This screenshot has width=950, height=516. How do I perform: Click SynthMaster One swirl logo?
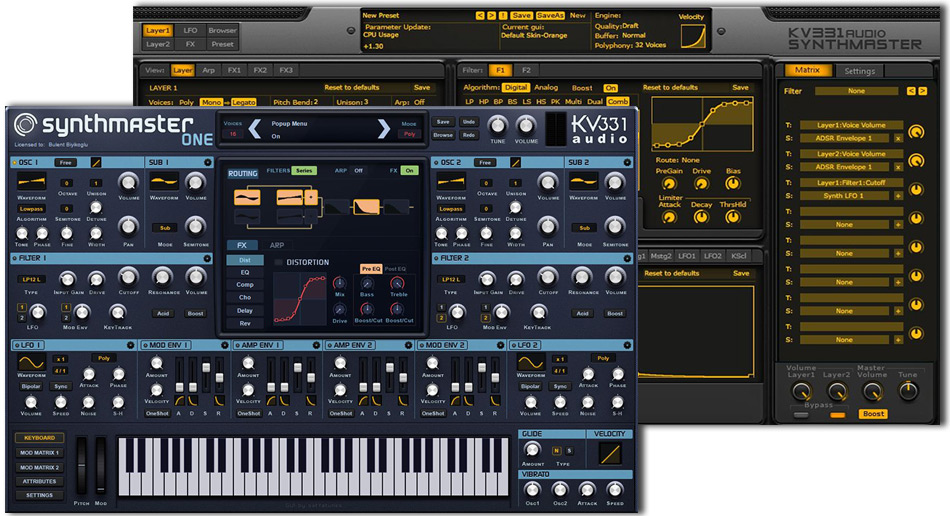25,124
